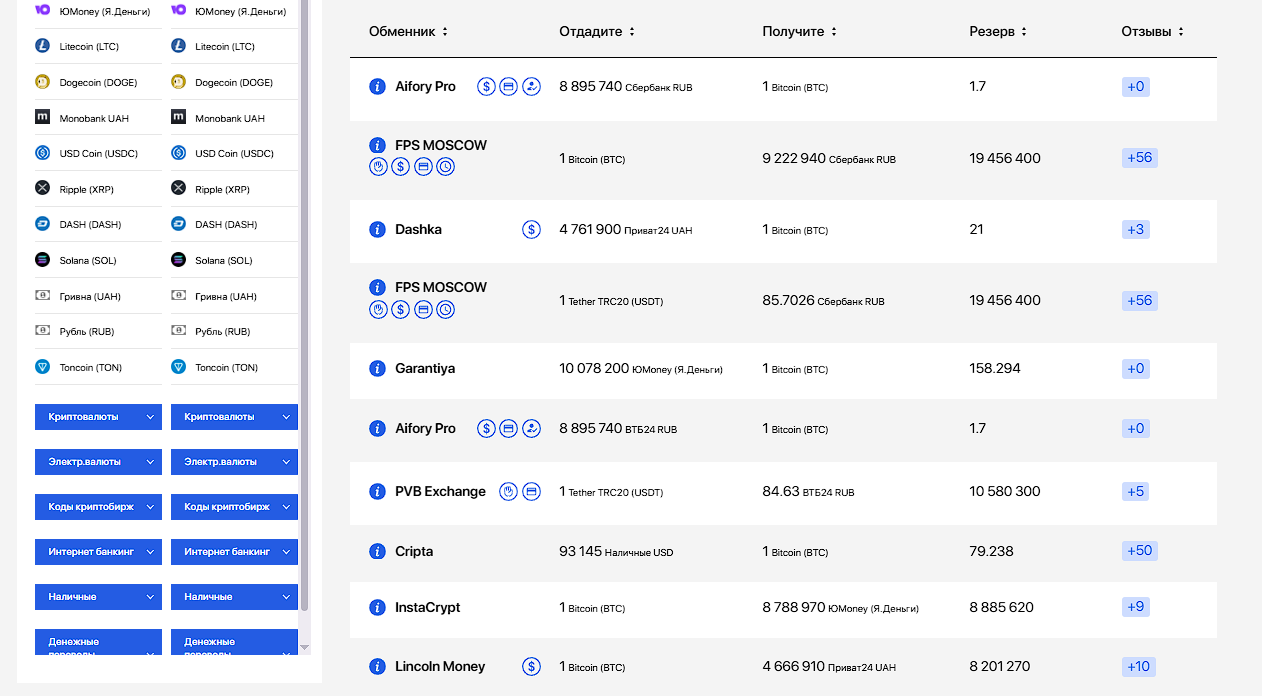Screen dimensions: 1262x696
Task: Click clock icon in FPS MOSCOW Bitcoin row
Action: (x=446, y=167)
